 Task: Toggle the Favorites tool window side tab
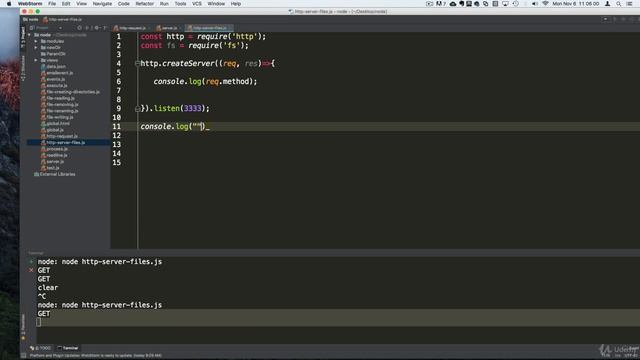point(23,327)
